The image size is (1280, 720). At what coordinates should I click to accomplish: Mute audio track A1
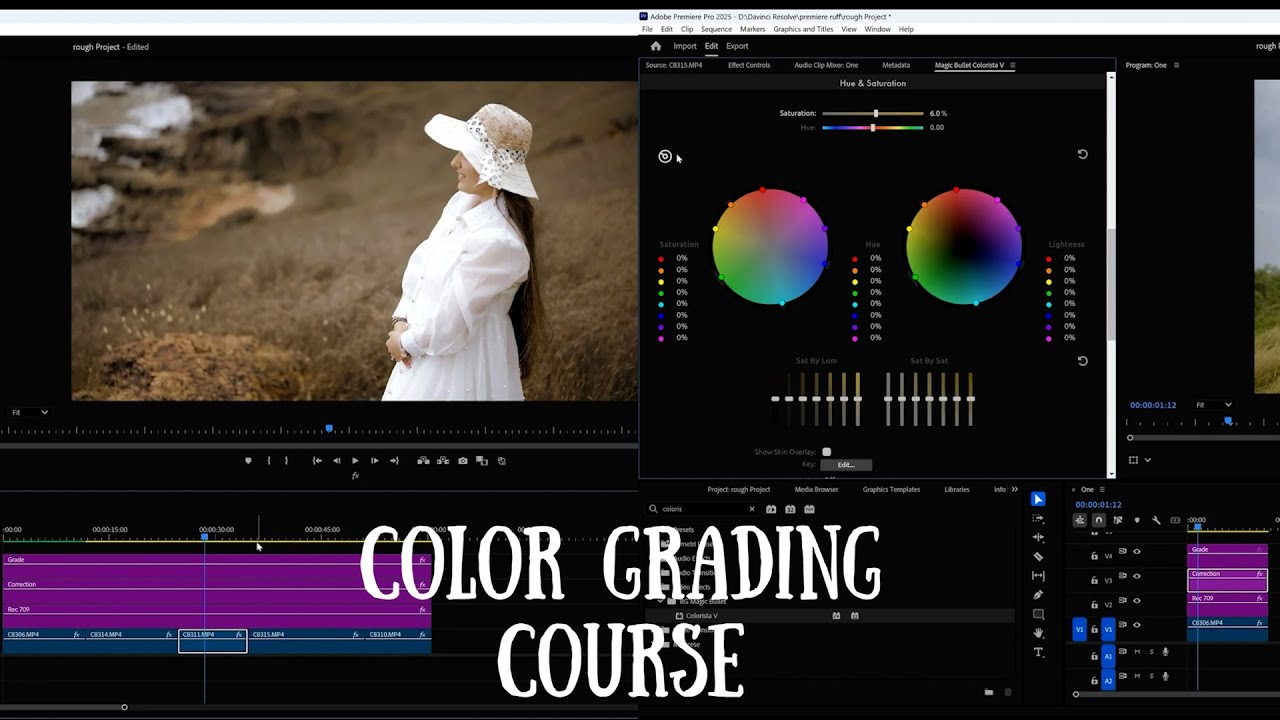pos(1137,652)
